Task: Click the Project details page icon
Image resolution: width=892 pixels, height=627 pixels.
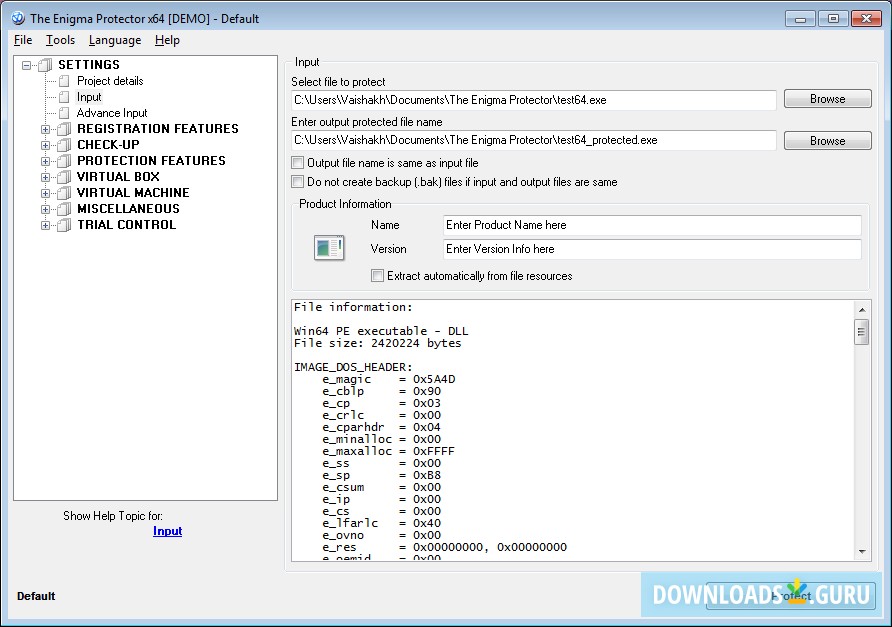Action: pyautogui.click(x=64, y=81)
